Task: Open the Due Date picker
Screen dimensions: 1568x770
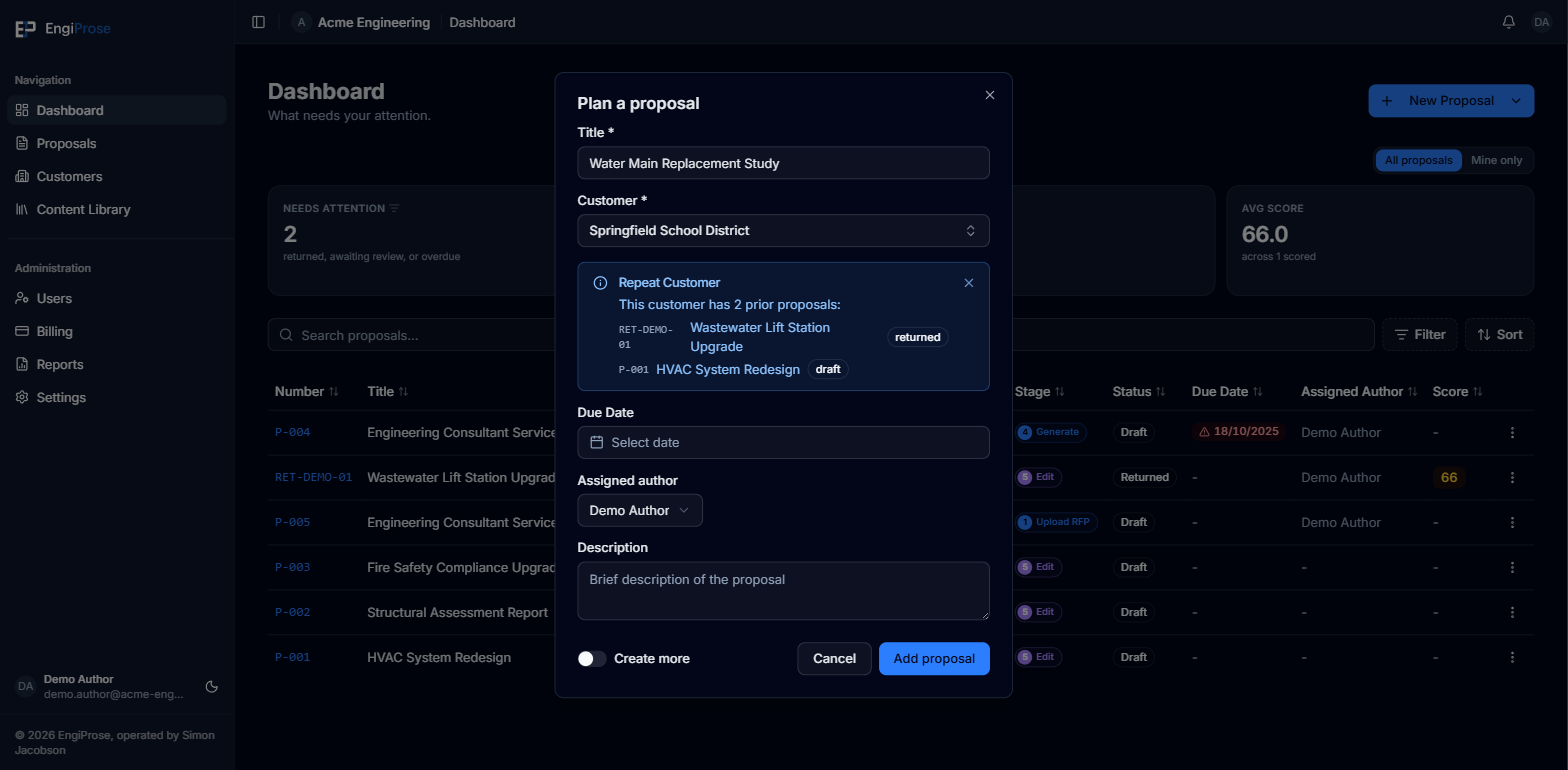Action: click(783, 443)
